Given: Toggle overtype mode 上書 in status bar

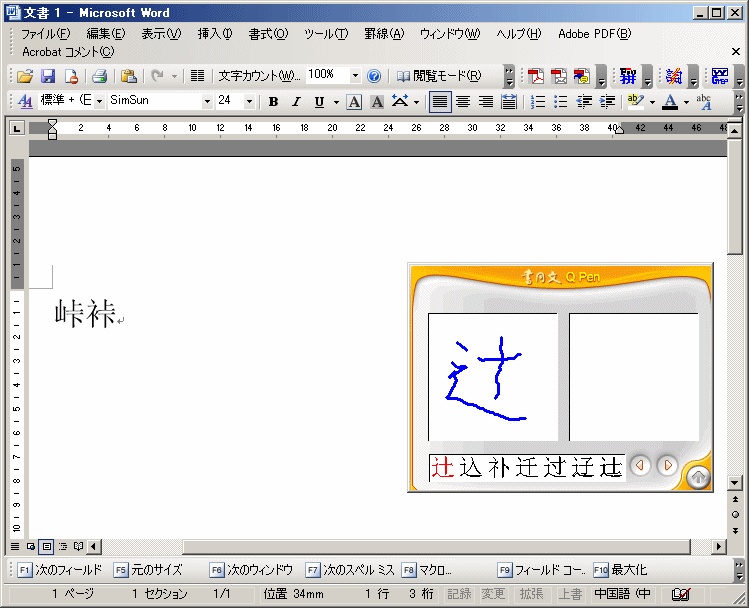Looking at the screenshot, I should tap(570, 594).
